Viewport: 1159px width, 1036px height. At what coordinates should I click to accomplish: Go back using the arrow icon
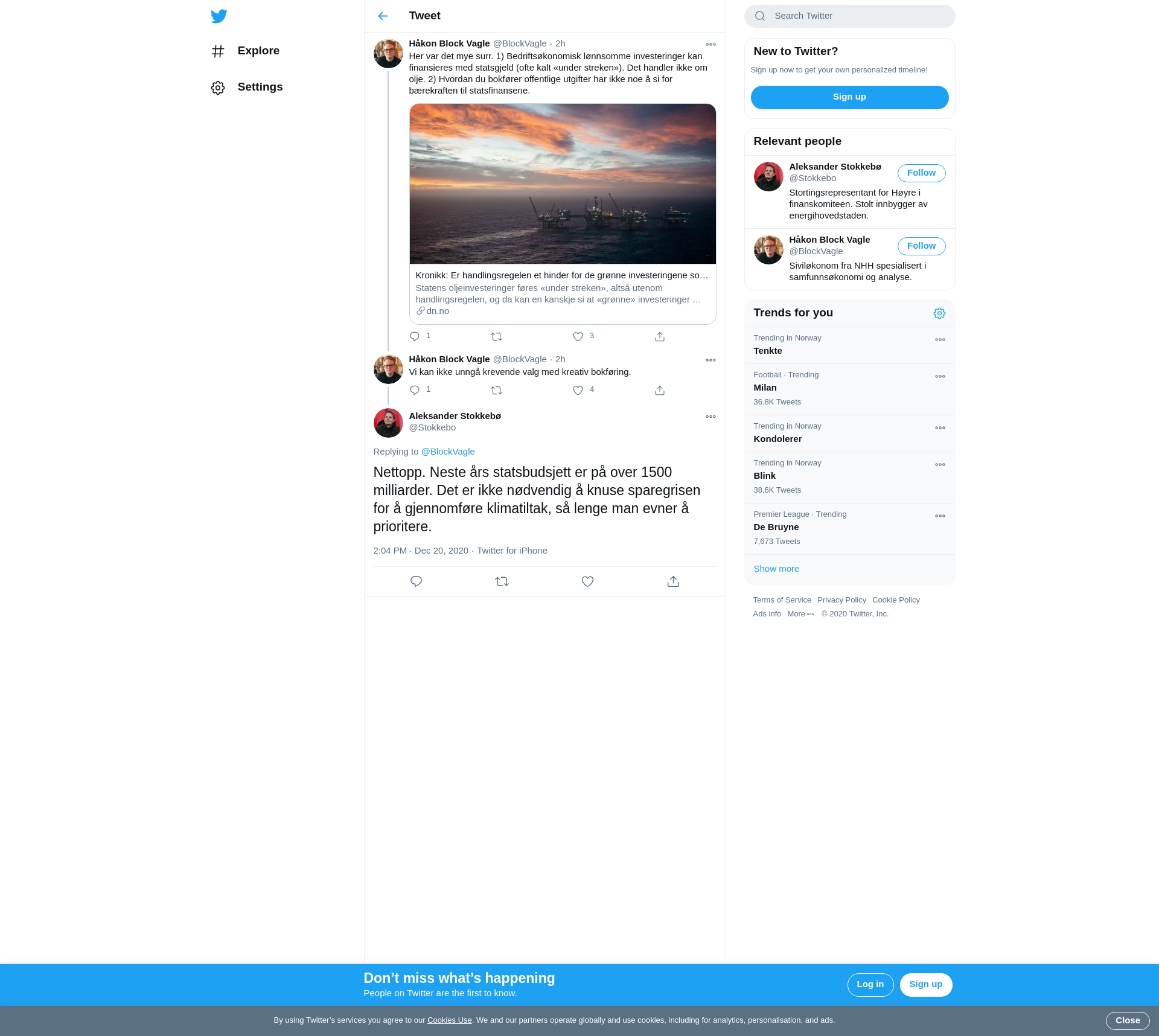tap(383, 16)
